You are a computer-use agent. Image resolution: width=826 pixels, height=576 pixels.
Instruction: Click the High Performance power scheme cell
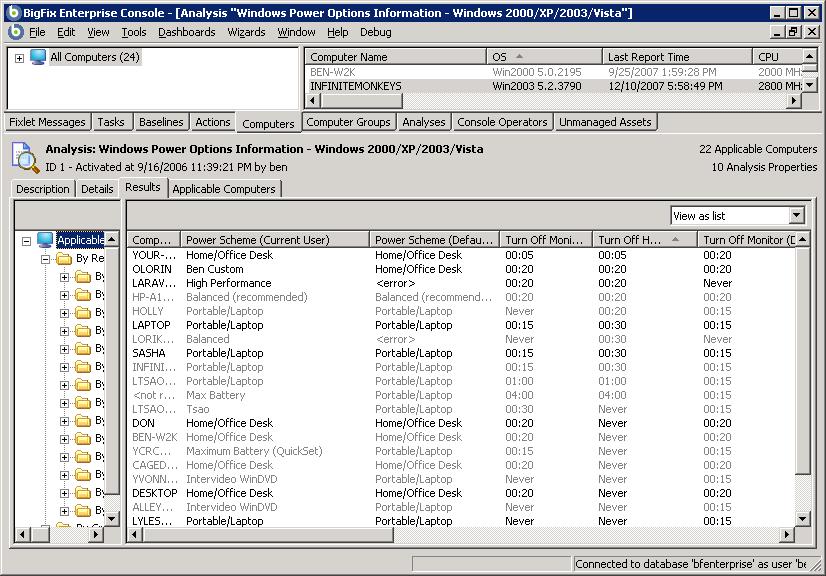tap(229, 283)
